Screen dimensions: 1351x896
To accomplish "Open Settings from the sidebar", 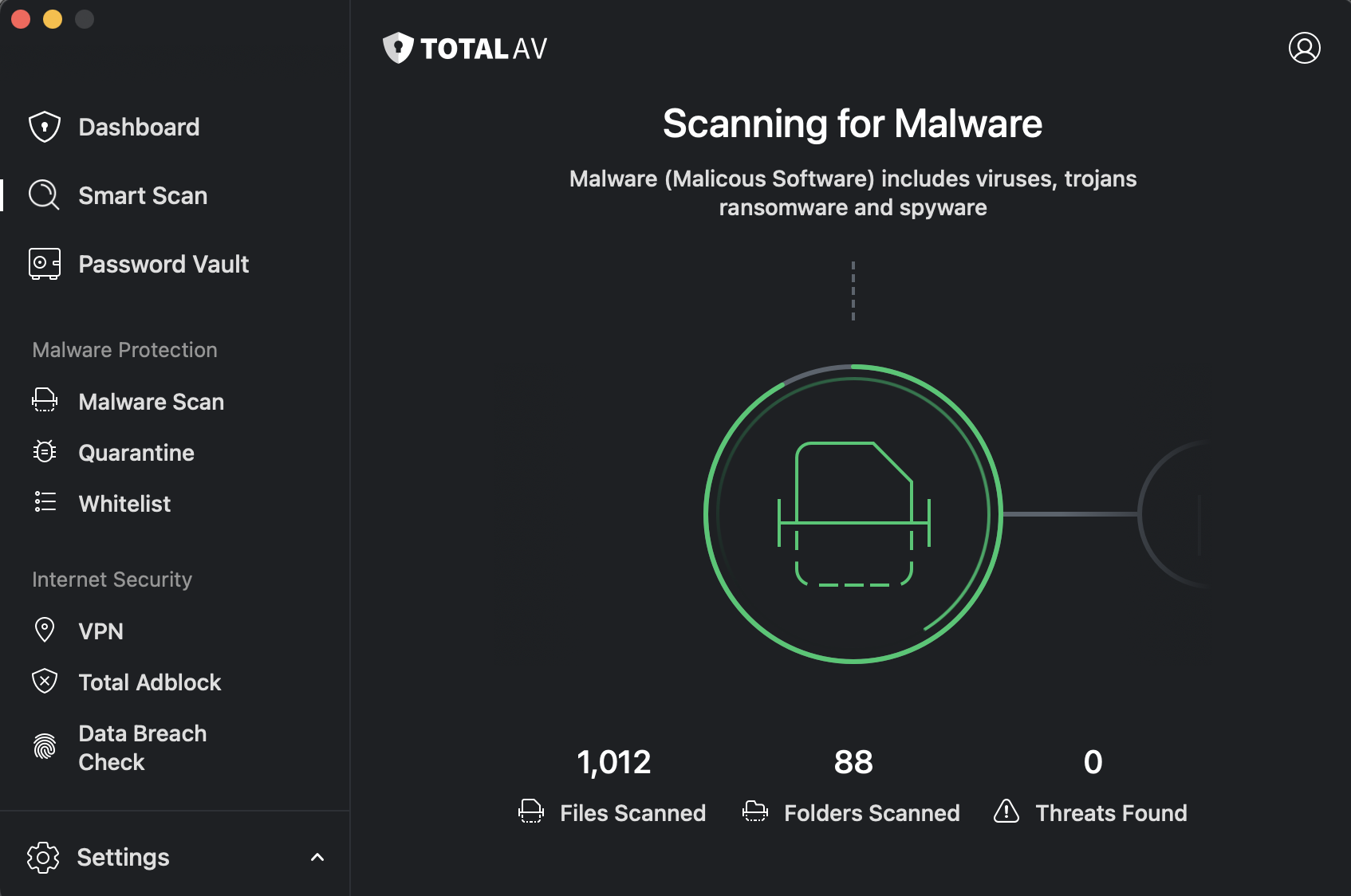I will (x=123, y=857).
